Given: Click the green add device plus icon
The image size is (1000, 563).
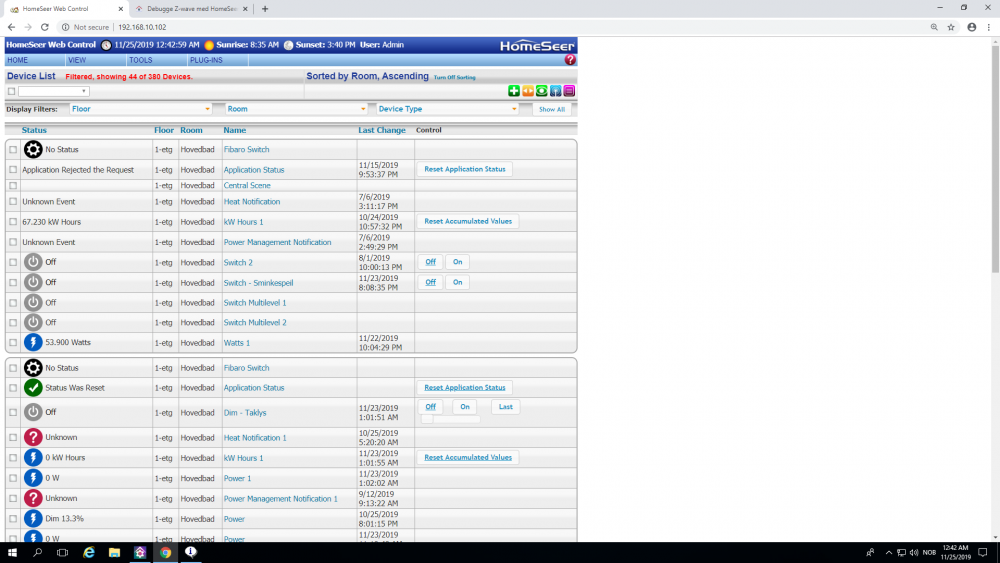Looking at the screenshot, I should point(513,91).
